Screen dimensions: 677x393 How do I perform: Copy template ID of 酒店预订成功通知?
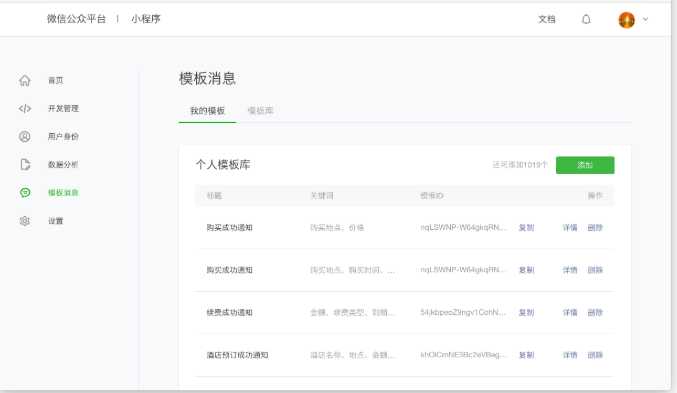coord(526,355)
